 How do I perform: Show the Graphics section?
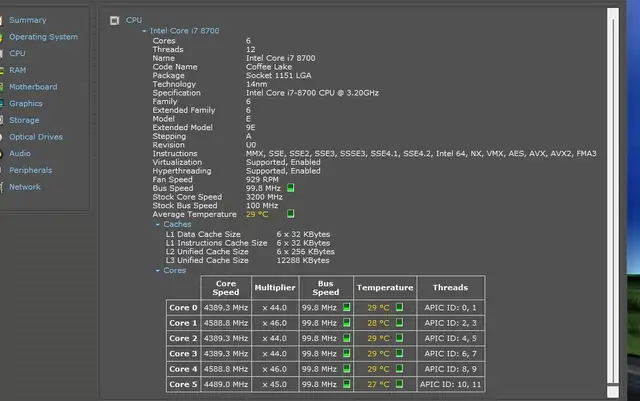coord(26,104)
